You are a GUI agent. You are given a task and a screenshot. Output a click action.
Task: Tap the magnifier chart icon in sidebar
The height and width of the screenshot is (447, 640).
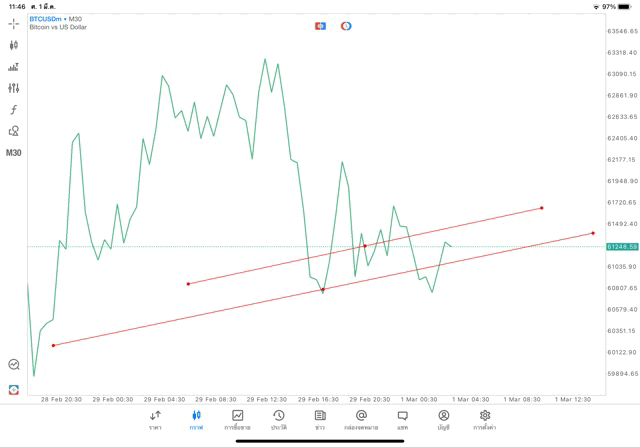tap(14, 364)
